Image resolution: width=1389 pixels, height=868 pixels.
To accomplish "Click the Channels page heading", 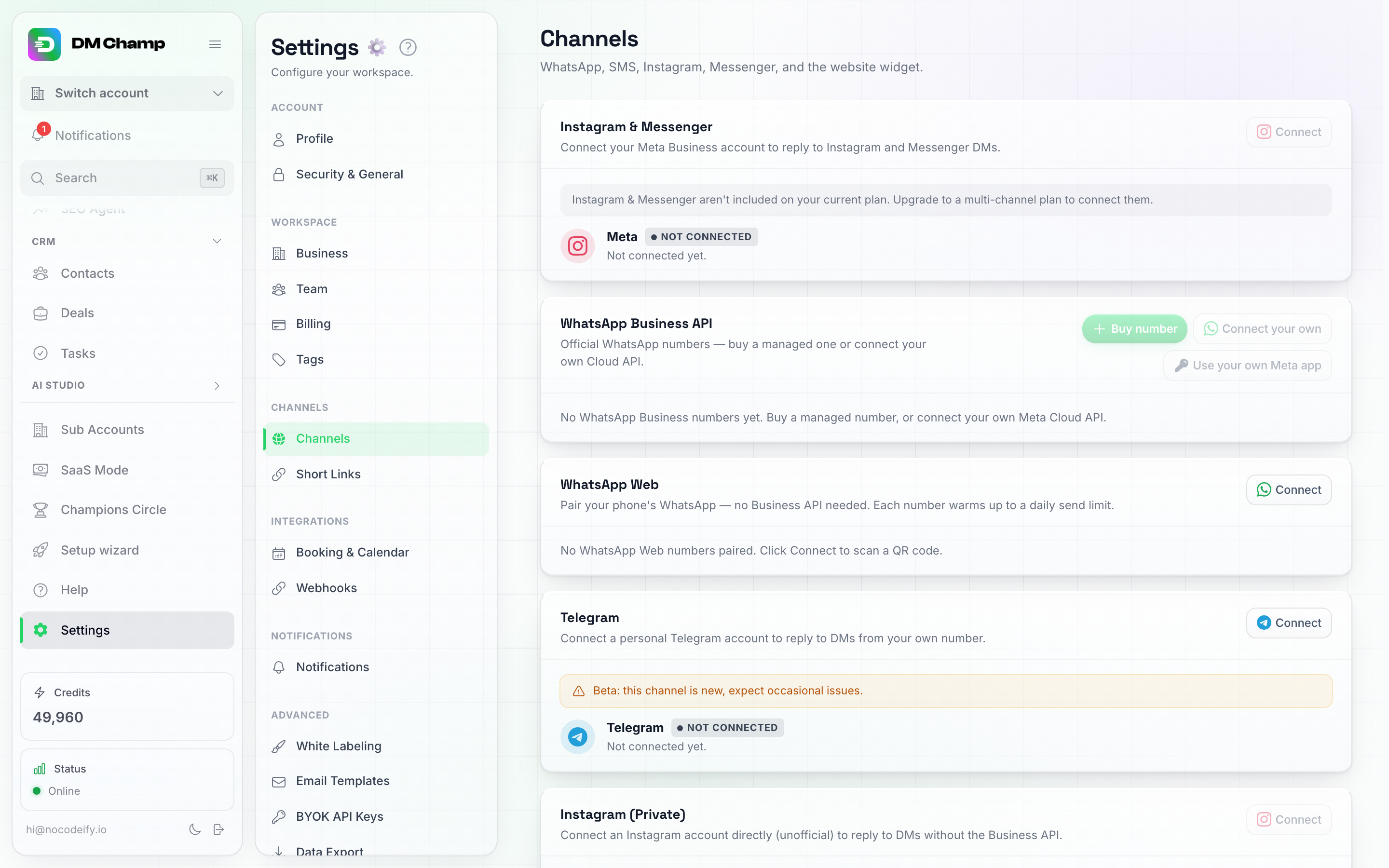I will [589, 39].
